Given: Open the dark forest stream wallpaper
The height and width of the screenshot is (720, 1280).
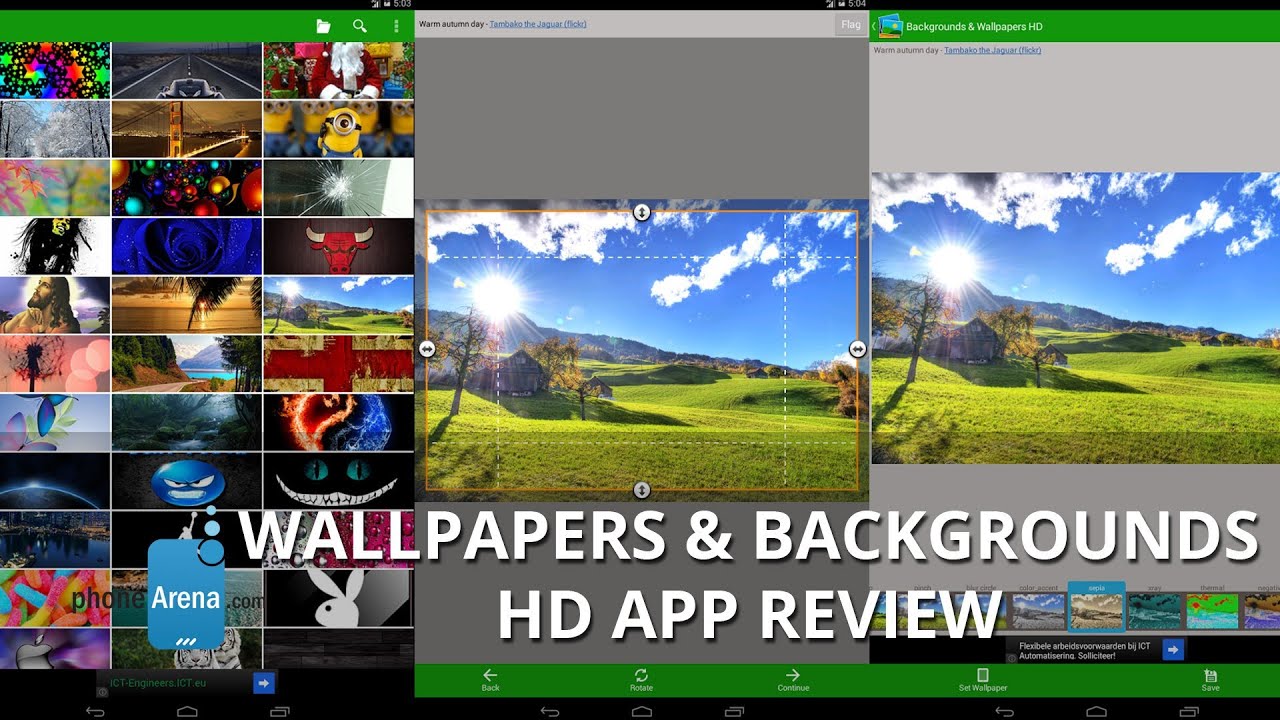Looking at the screenshot, I should tap(187, 422).
